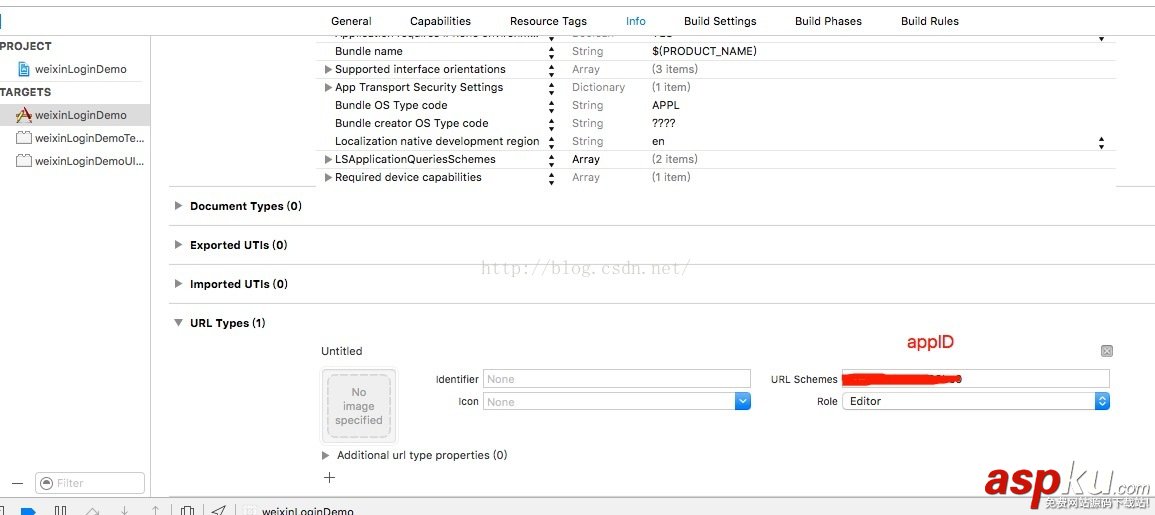Pause program execution in debug bar
This screenshot has width=1155, height=515.
pyautogui.click(x=60, y=510)
